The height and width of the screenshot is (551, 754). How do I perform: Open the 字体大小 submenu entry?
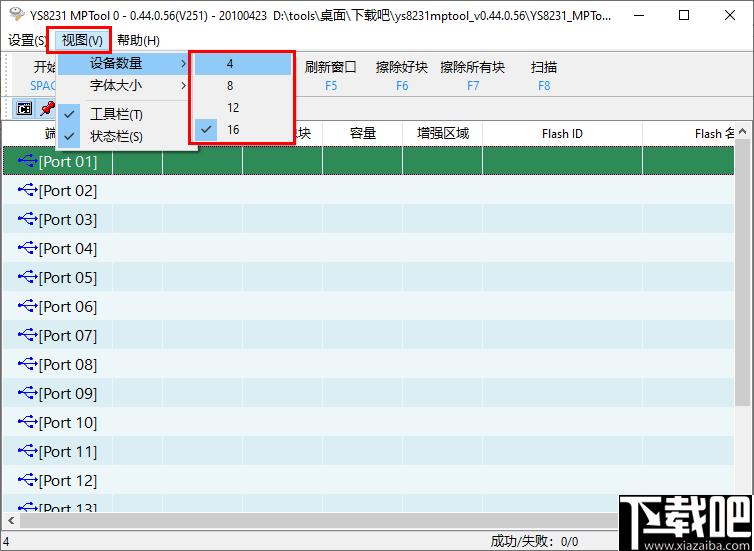pos(123,86)
